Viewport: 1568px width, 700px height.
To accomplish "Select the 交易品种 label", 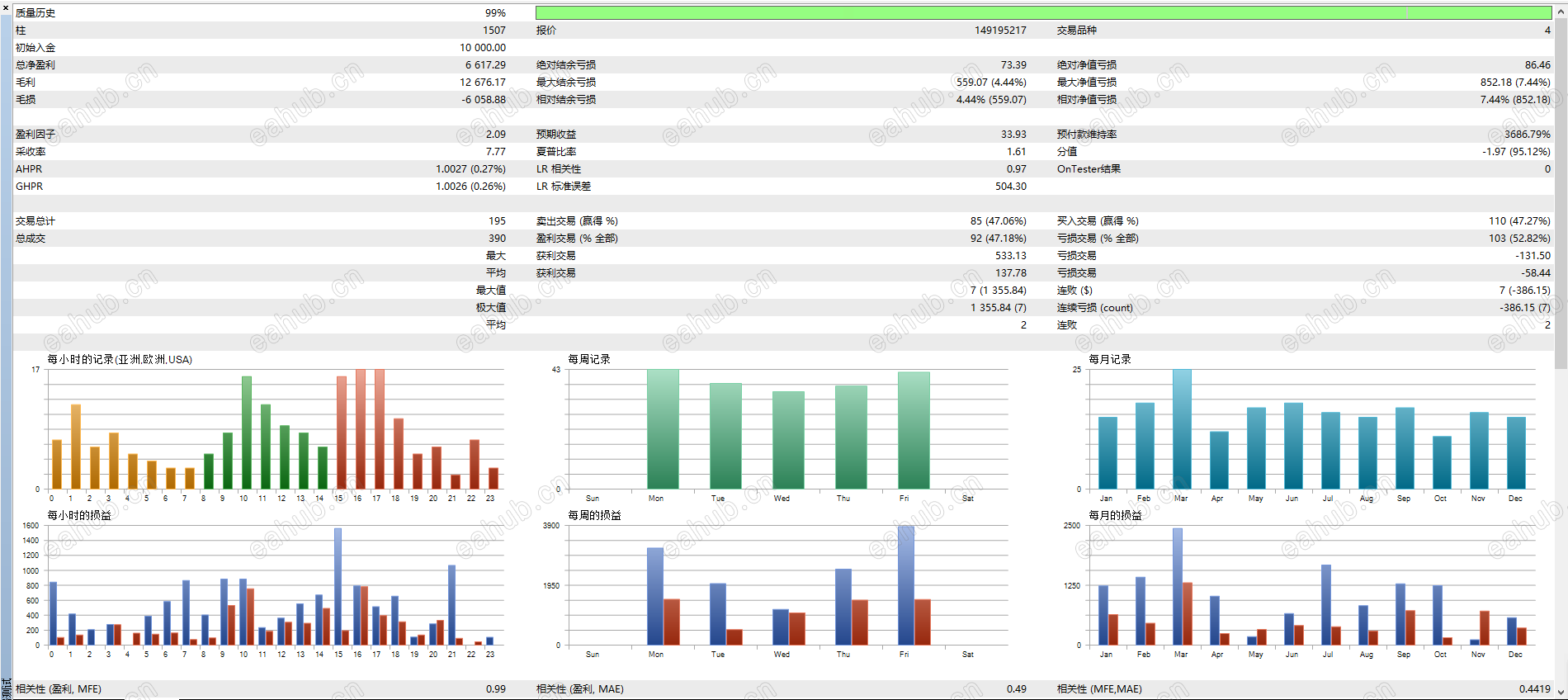I will [x=1077, y=31].
